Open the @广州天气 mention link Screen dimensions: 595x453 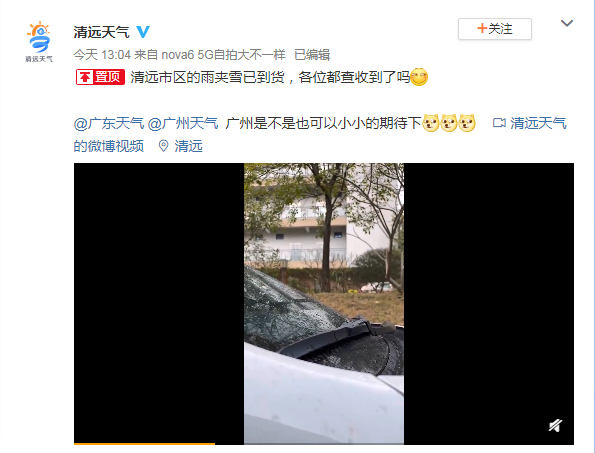[x=183, y=124]
